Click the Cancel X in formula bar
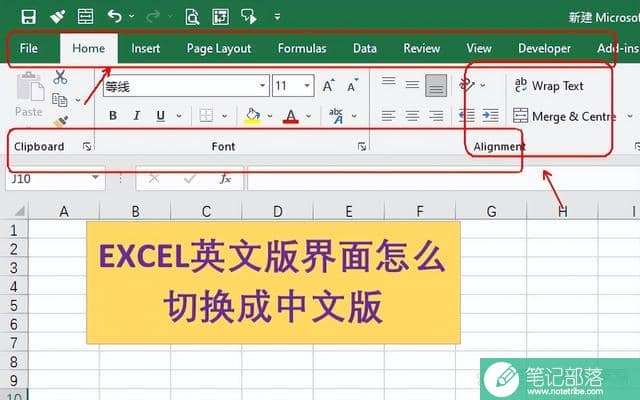Viewport: 640px width, 400px height. point(154,178)
